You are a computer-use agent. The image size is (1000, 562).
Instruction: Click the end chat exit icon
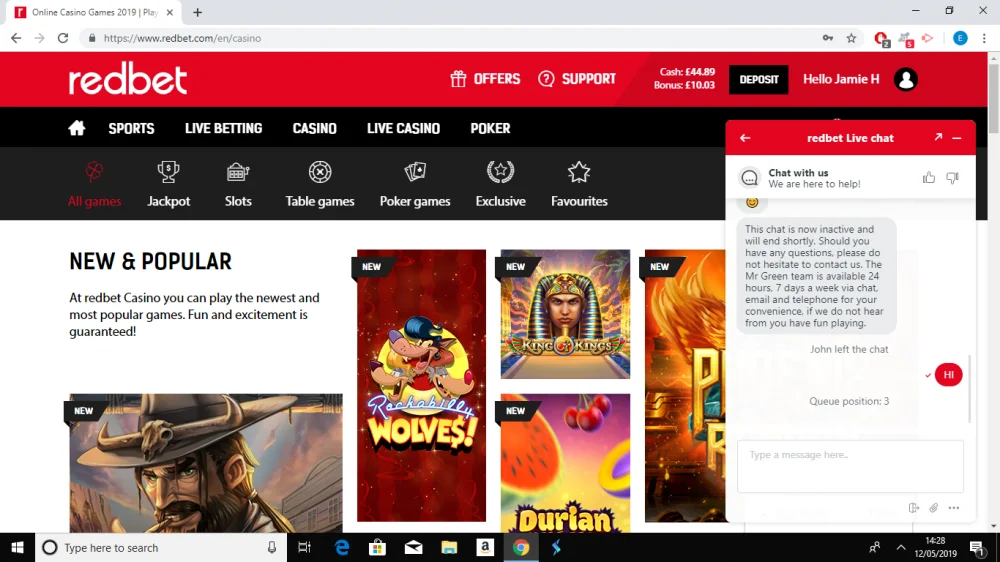[913, 508]
